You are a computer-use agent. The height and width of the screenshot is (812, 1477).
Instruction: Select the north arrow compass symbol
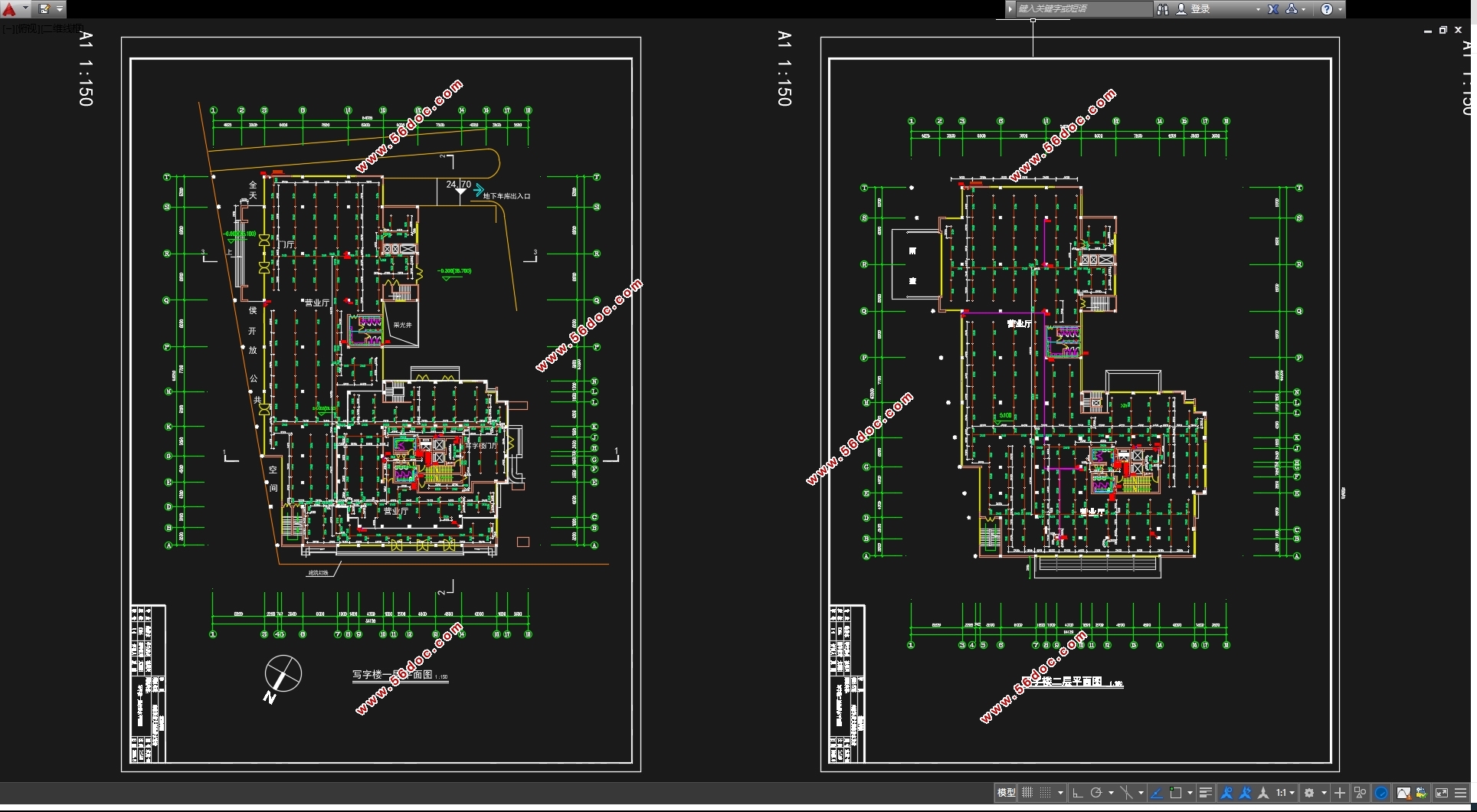[x=281, y=678]
